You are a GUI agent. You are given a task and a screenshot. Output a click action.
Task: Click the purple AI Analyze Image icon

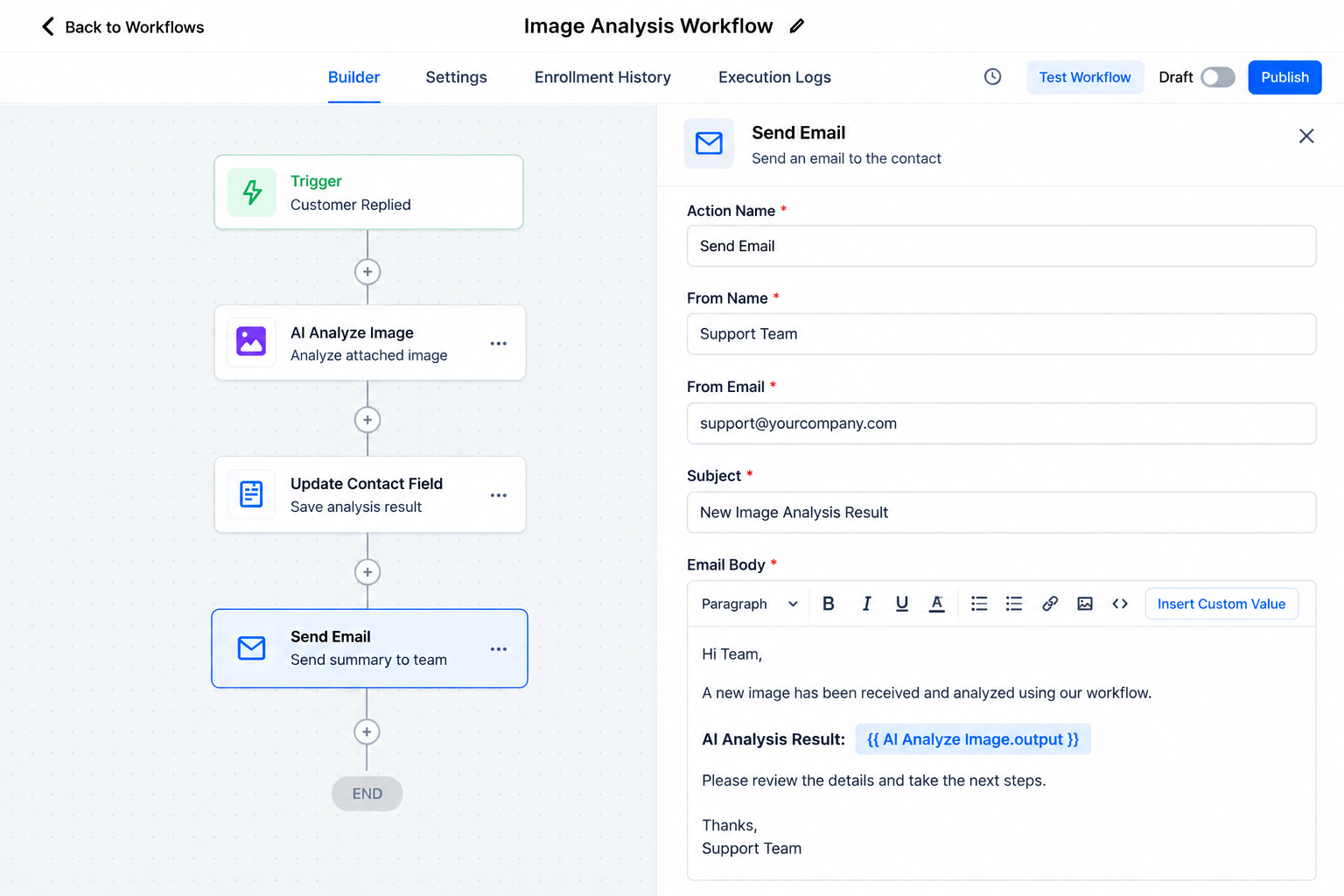click(x=251, y=342)
